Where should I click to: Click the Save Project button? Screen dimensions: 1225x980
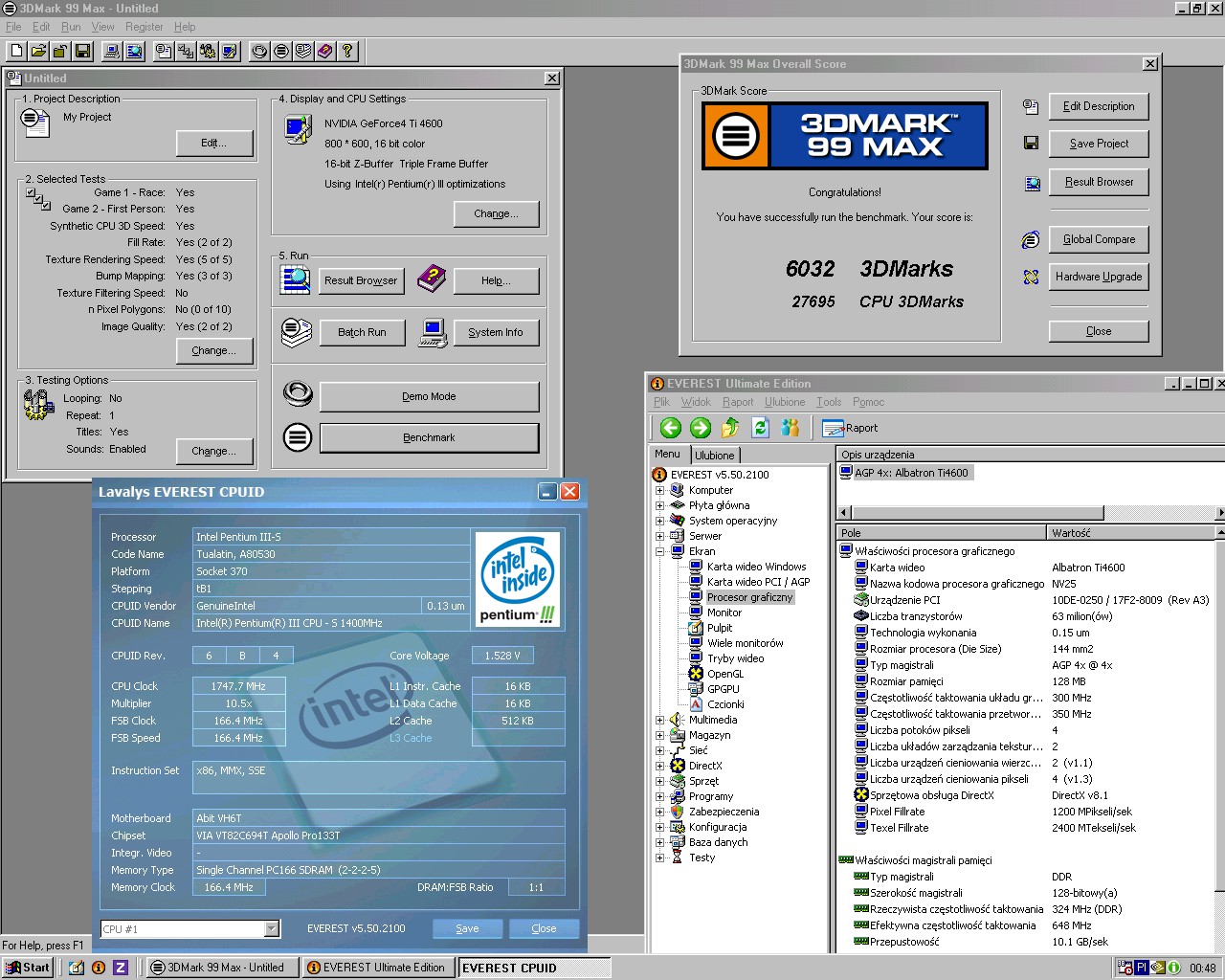[1099, 144]
